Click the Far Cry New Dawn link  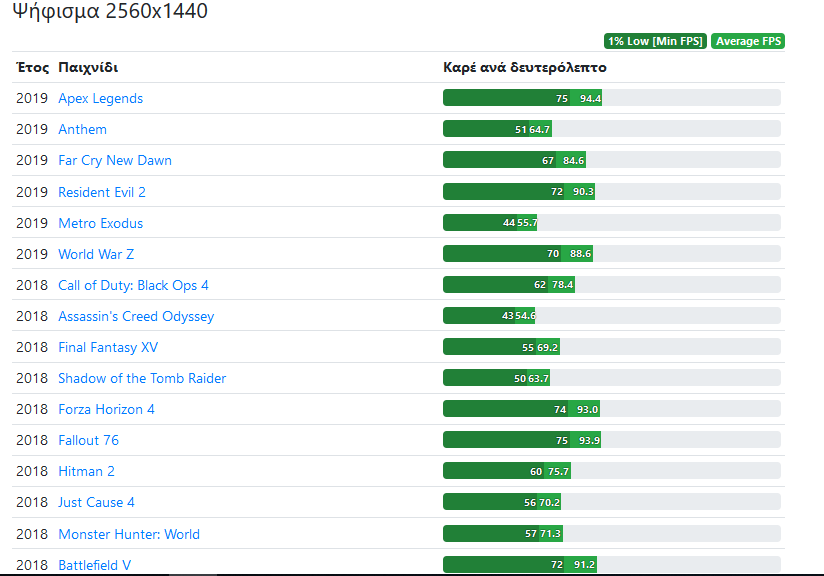[x=115, y=160]
